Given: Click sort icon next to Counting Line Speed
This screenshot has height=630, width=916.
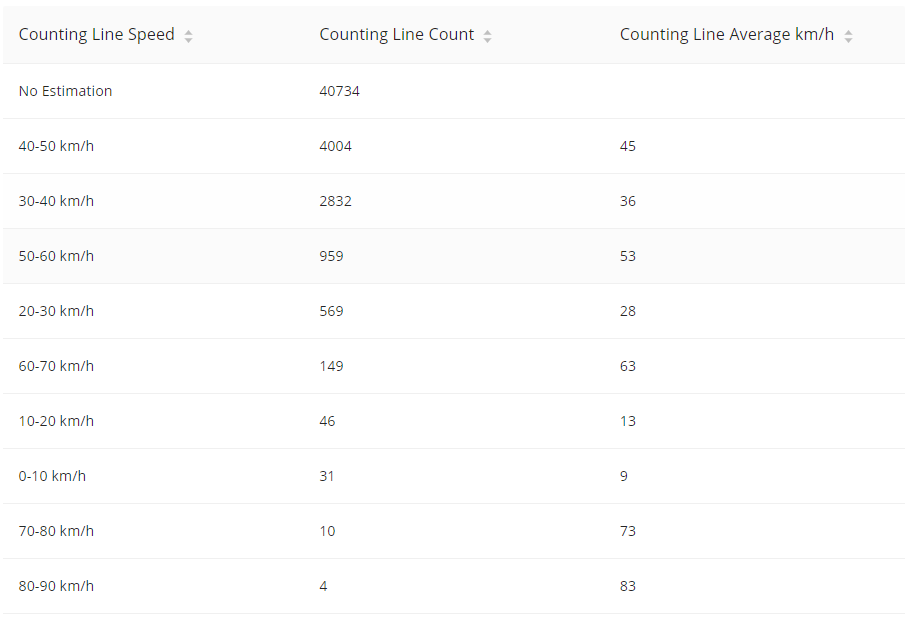Looking at the screenshot, I should 188,36.
